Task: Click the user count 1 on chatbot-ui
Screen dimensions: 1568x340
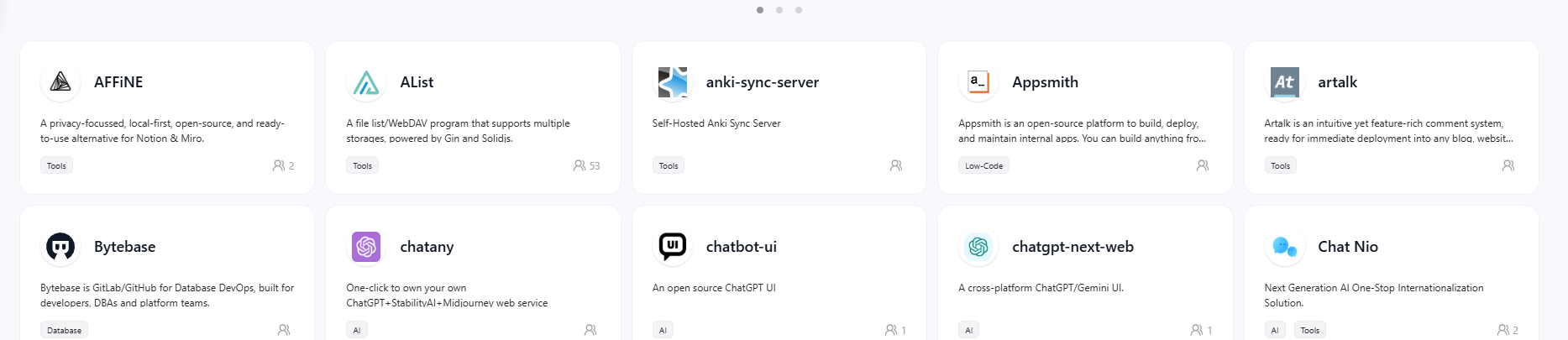Action: point(903,331)
